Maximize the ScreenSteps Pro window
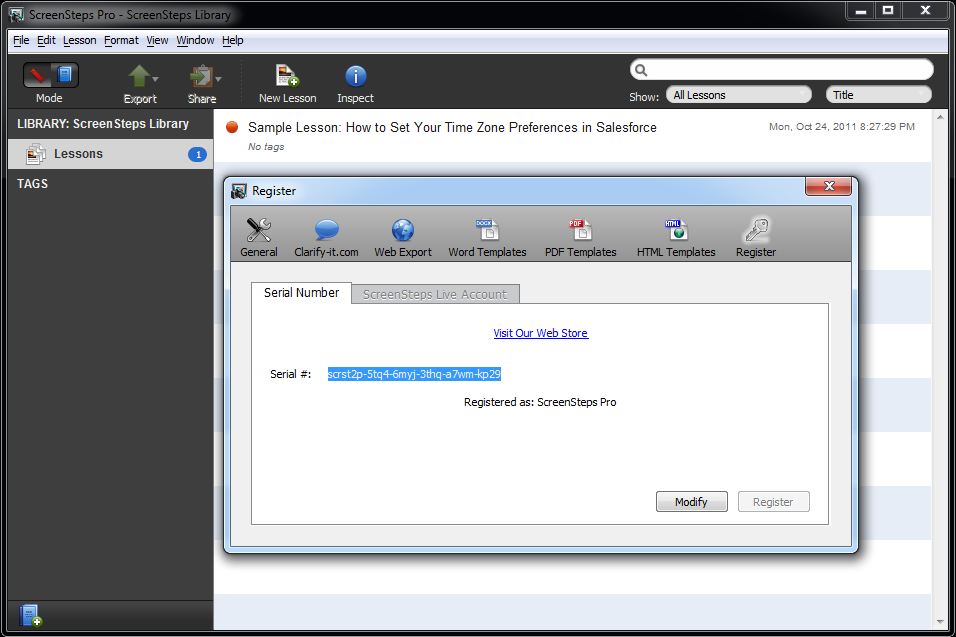This screenshot has height=637, width=956. click(888, 10)
